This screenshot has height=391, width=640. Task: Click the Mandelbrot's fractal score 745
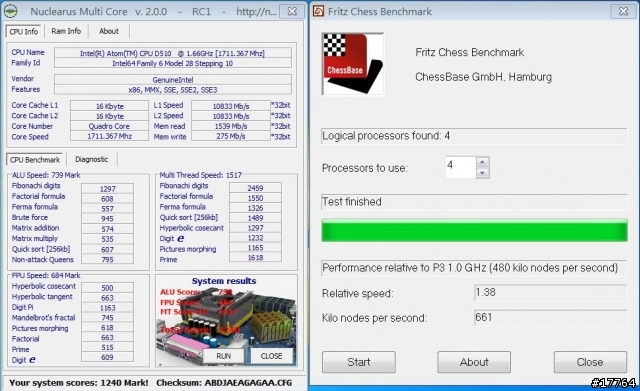pos(107,318)
